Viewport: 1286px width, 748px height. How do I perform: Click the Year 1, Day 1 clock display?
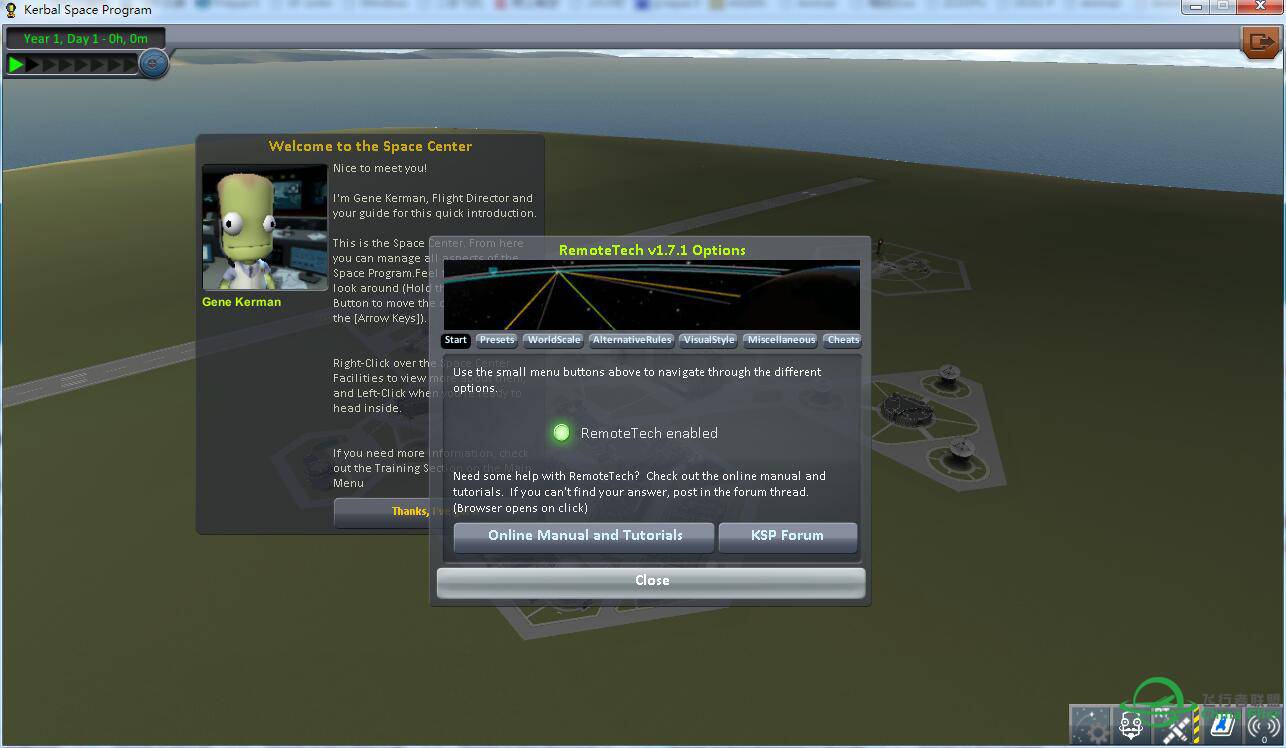(x=85, y=39)
